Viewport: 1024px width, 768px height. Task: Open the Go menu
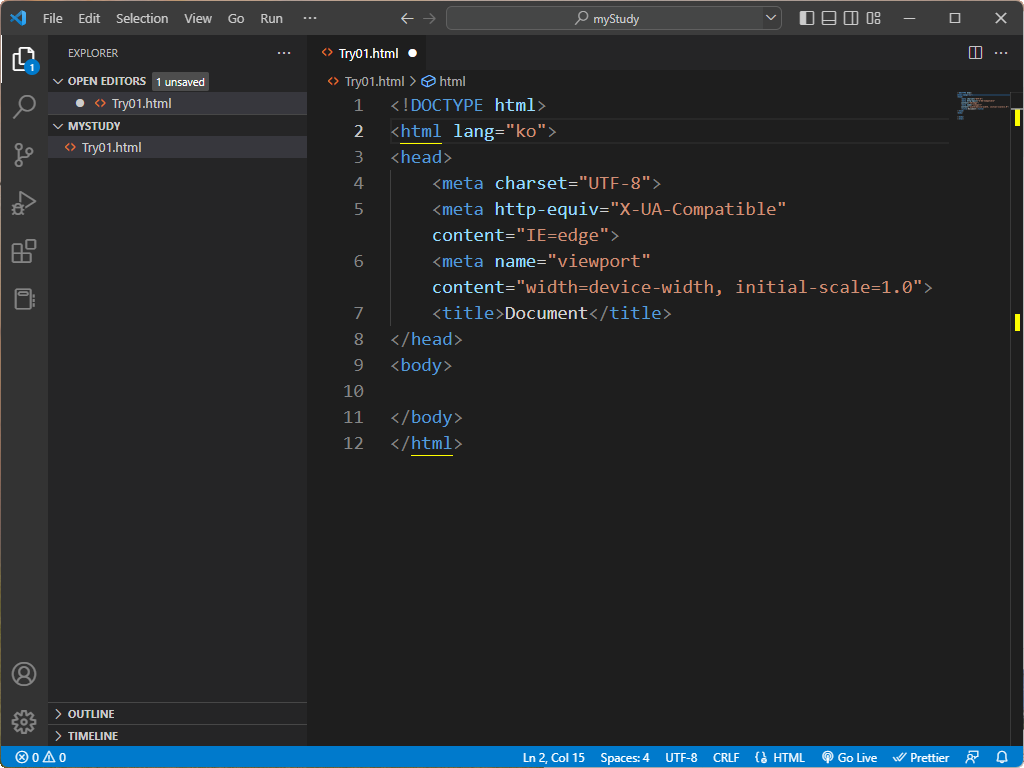[236, 18]
